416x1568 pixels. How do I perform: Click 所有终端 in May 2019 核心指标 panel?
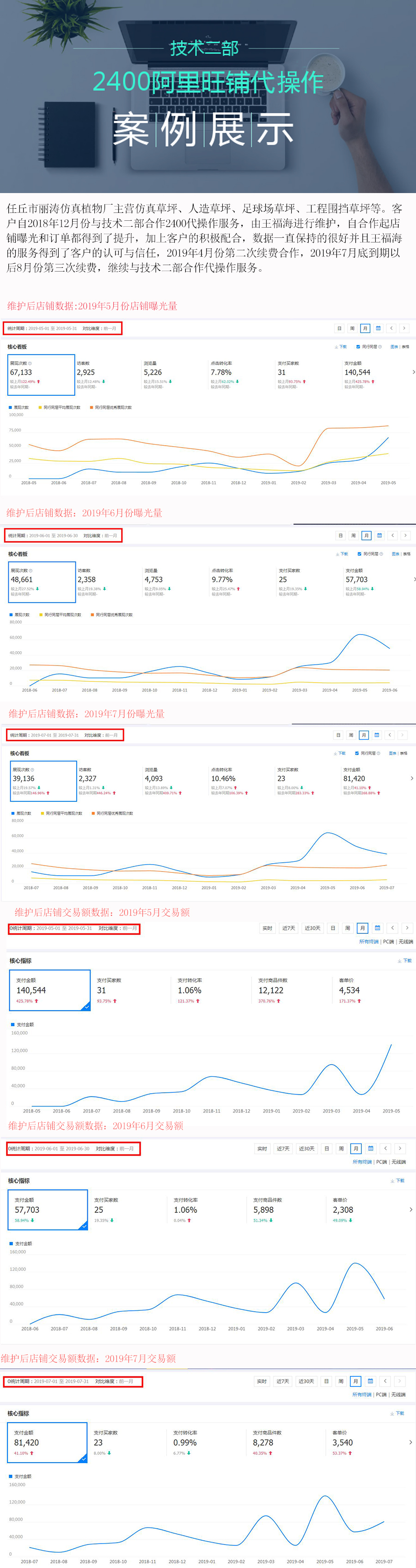point(368,941)
